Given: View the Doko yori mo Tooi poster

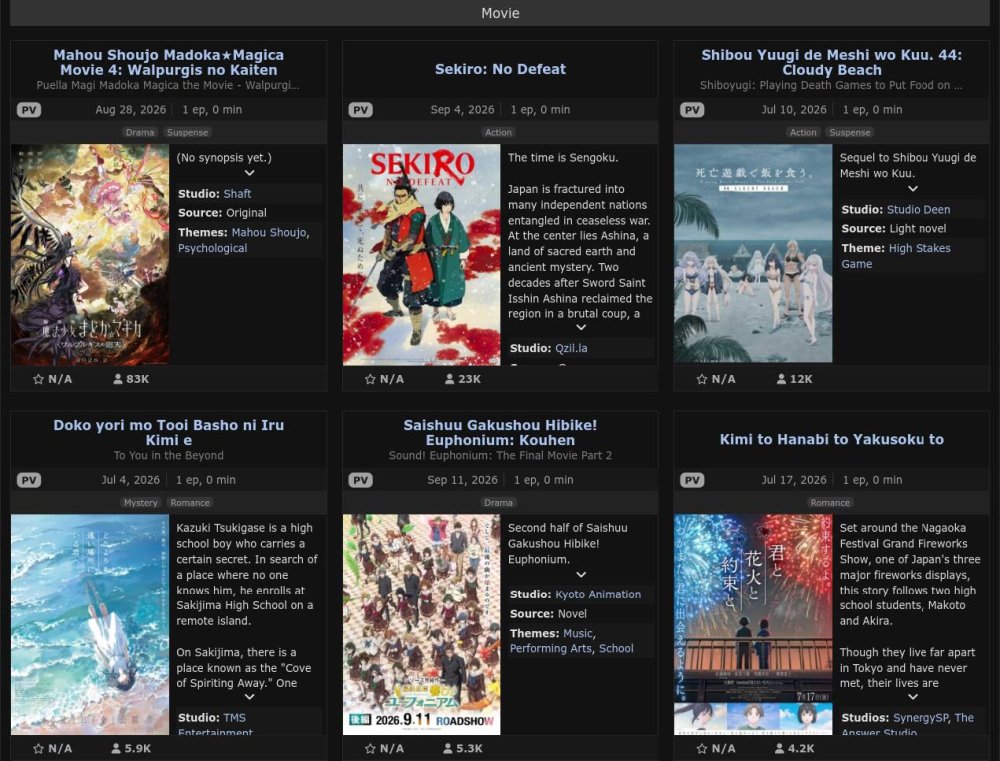Looking at the screenshot, I should [x=90, y=624].
